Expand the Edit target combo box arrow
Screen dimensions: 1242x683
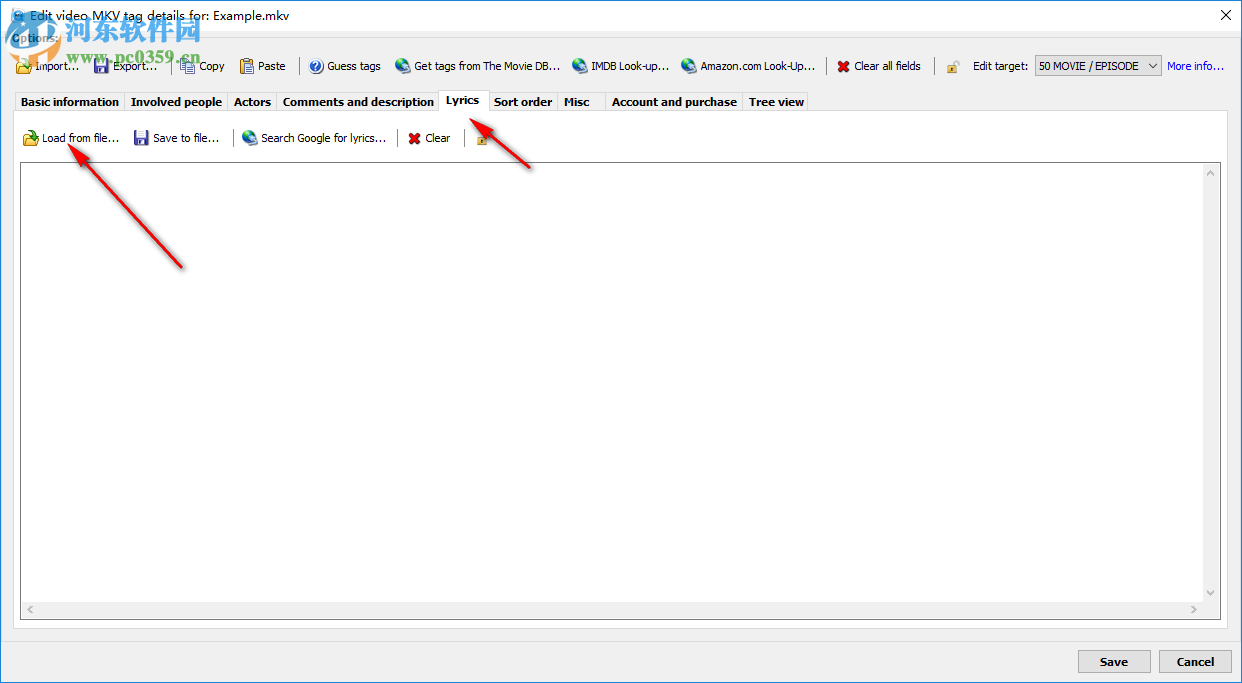[1152, 65]
